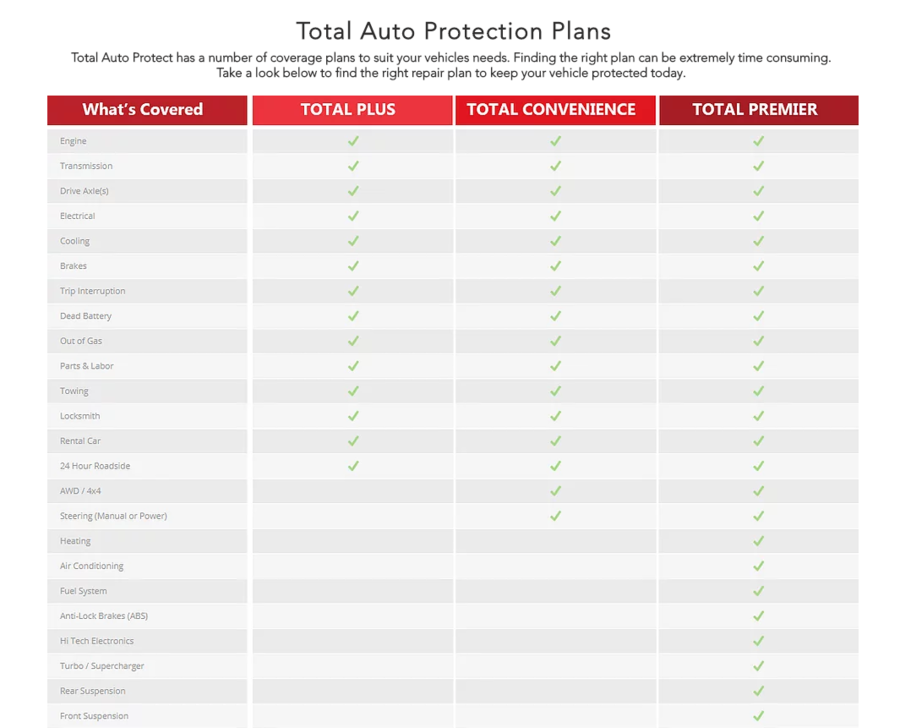Image resolution: width=900 pixels, height=728 pixels.
Task: Select the TOTAL PREMIER plan header
Action: pos(755,110)
